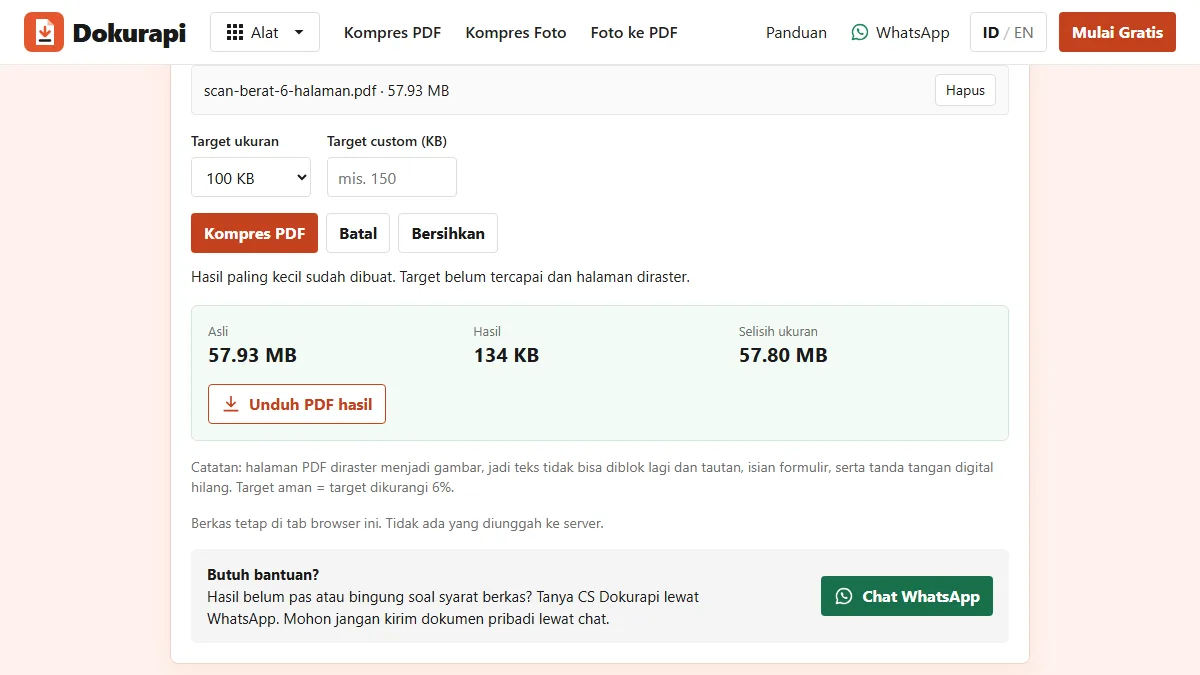Click the Dokurapi logo icon

pos(44,32)
